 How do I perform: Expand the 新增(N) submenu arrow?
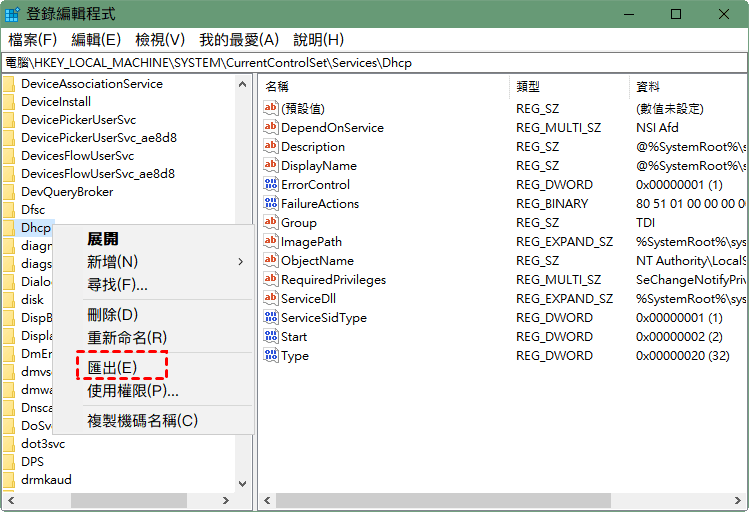click(240, 262)
